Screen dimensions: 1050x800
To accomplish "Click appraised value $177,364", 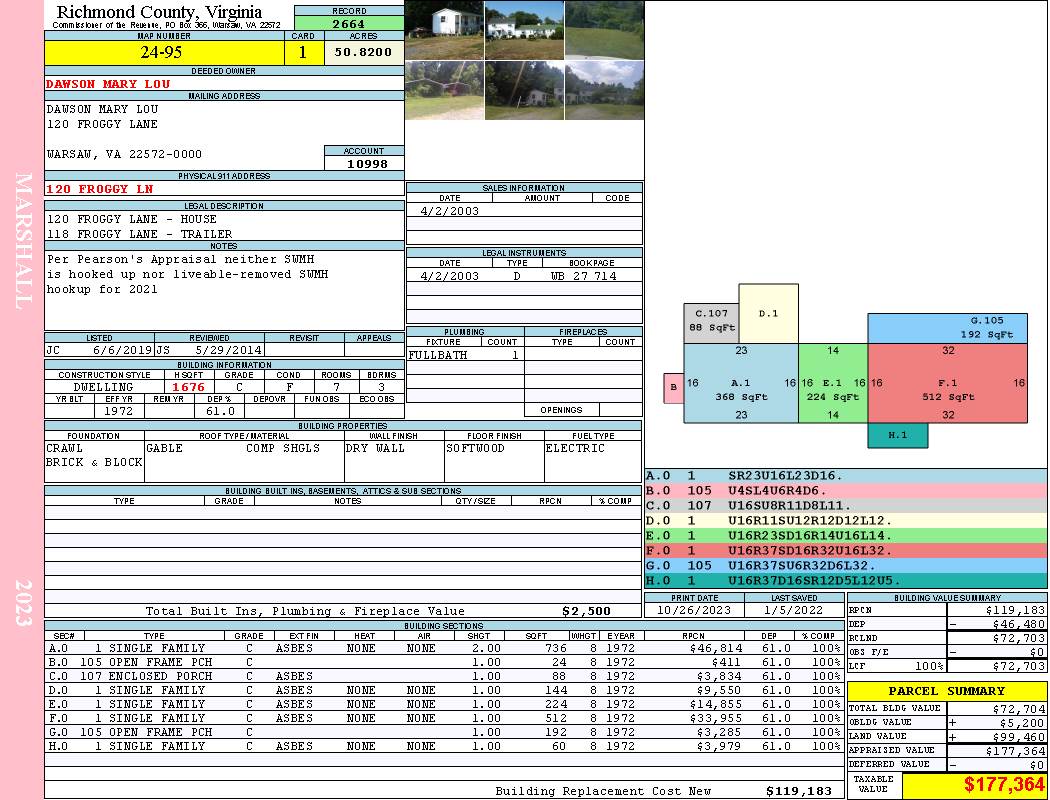I will point(1015,751).
